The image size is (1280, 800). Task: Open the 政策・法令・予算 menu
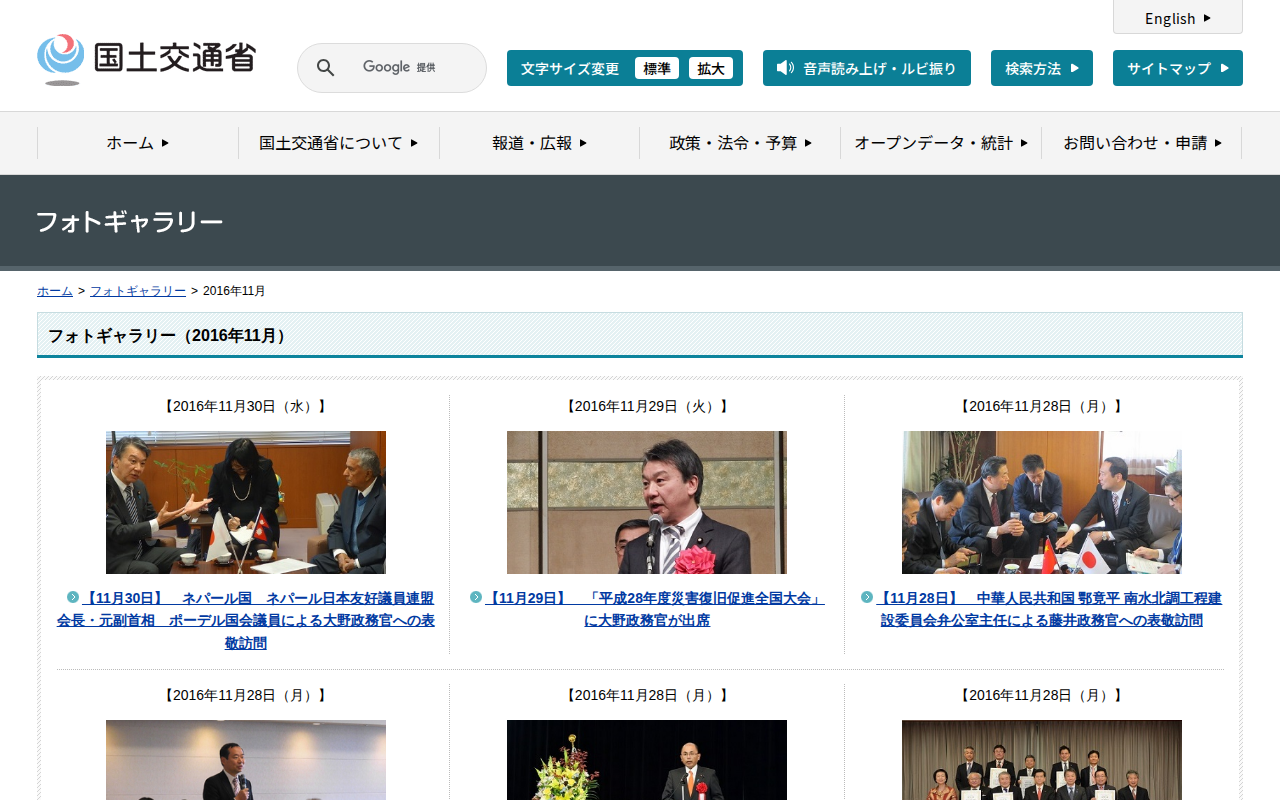point(740,143)
